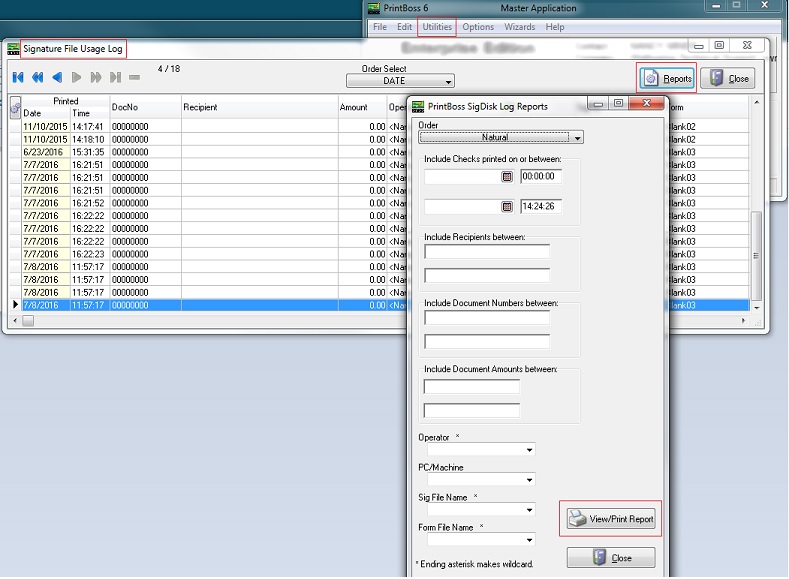This screenshot has height=579, width=789.
Task: Go back several records with double-left arrow
Action: point(37,77)
